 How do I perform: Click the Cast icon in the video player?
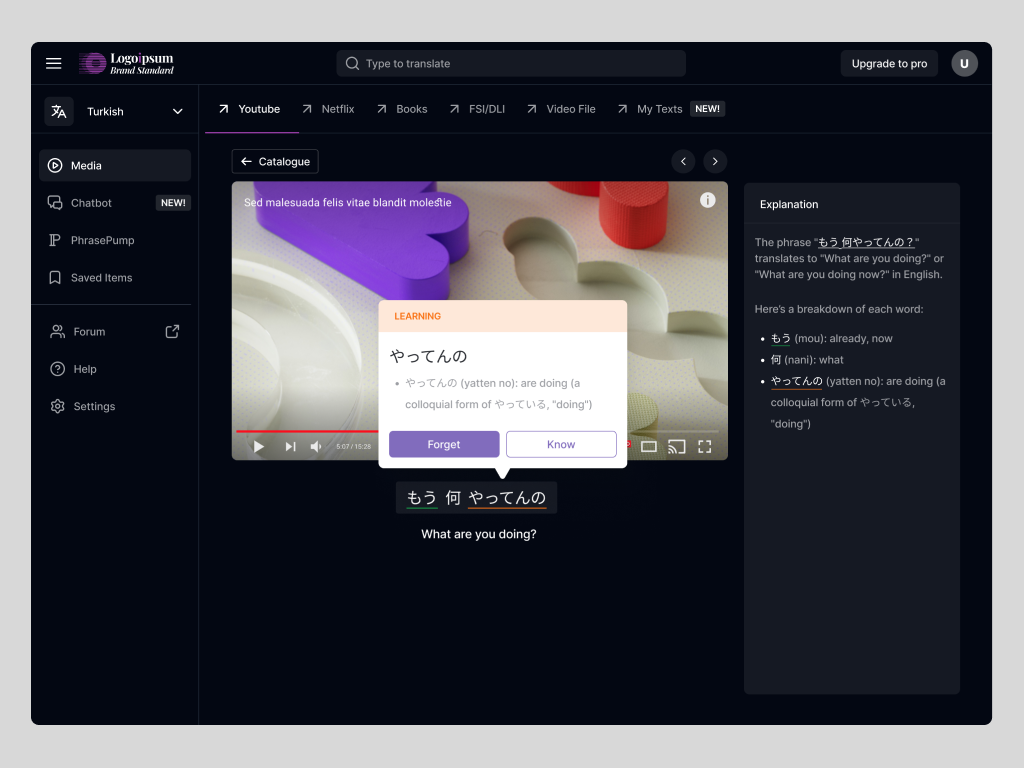pyautogui.click(x=676, y=446)
